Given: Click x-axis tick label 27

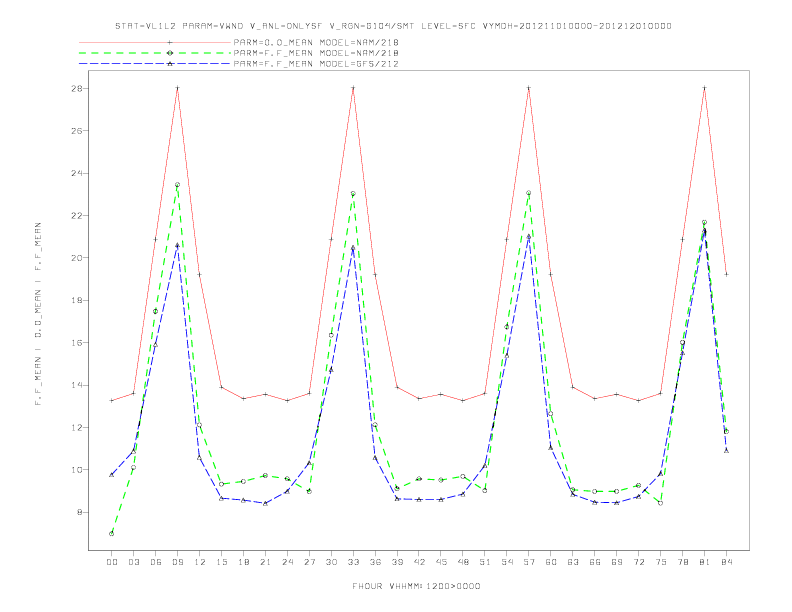Looking at the screenshot, I should coord(309,562).
